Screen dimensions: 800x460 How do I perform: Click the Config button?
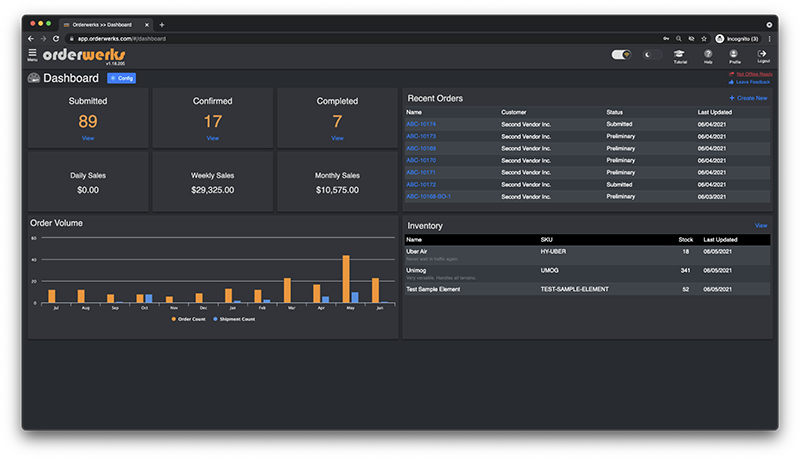[121, 78]
